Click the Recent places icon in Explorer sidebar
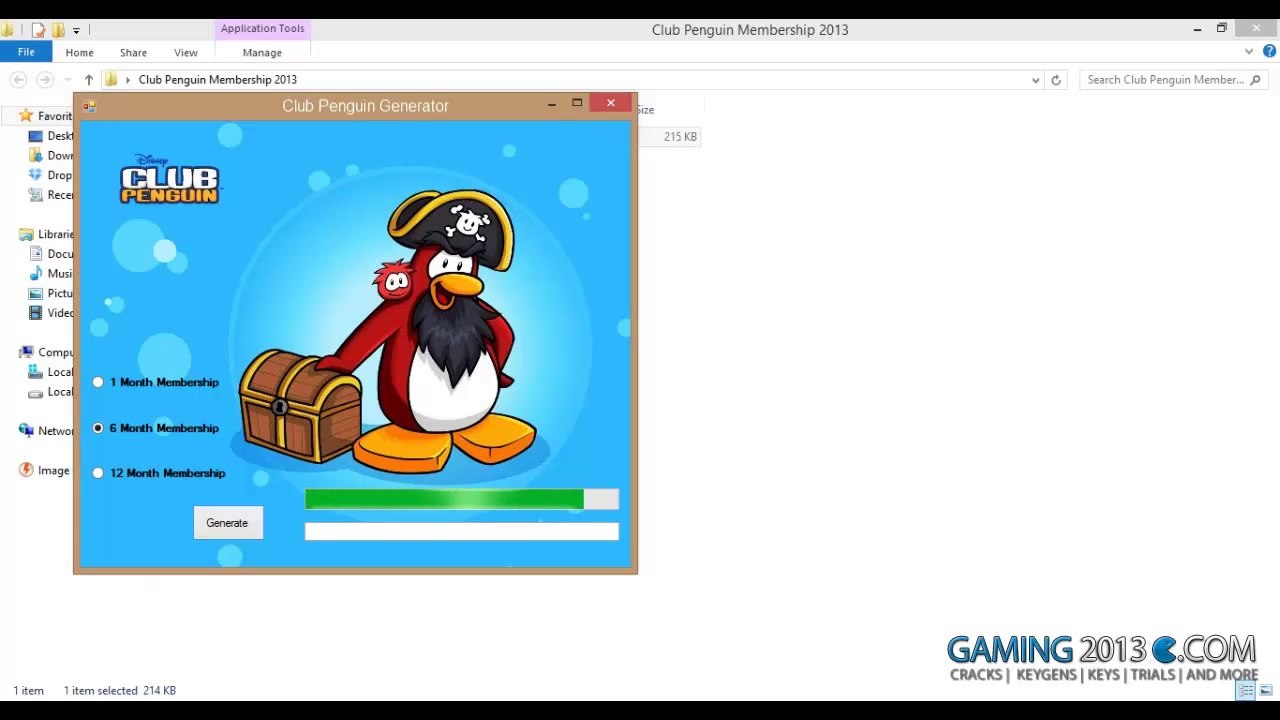The height and width of the screenshot is (720, 1280). [x=36, y=195]
